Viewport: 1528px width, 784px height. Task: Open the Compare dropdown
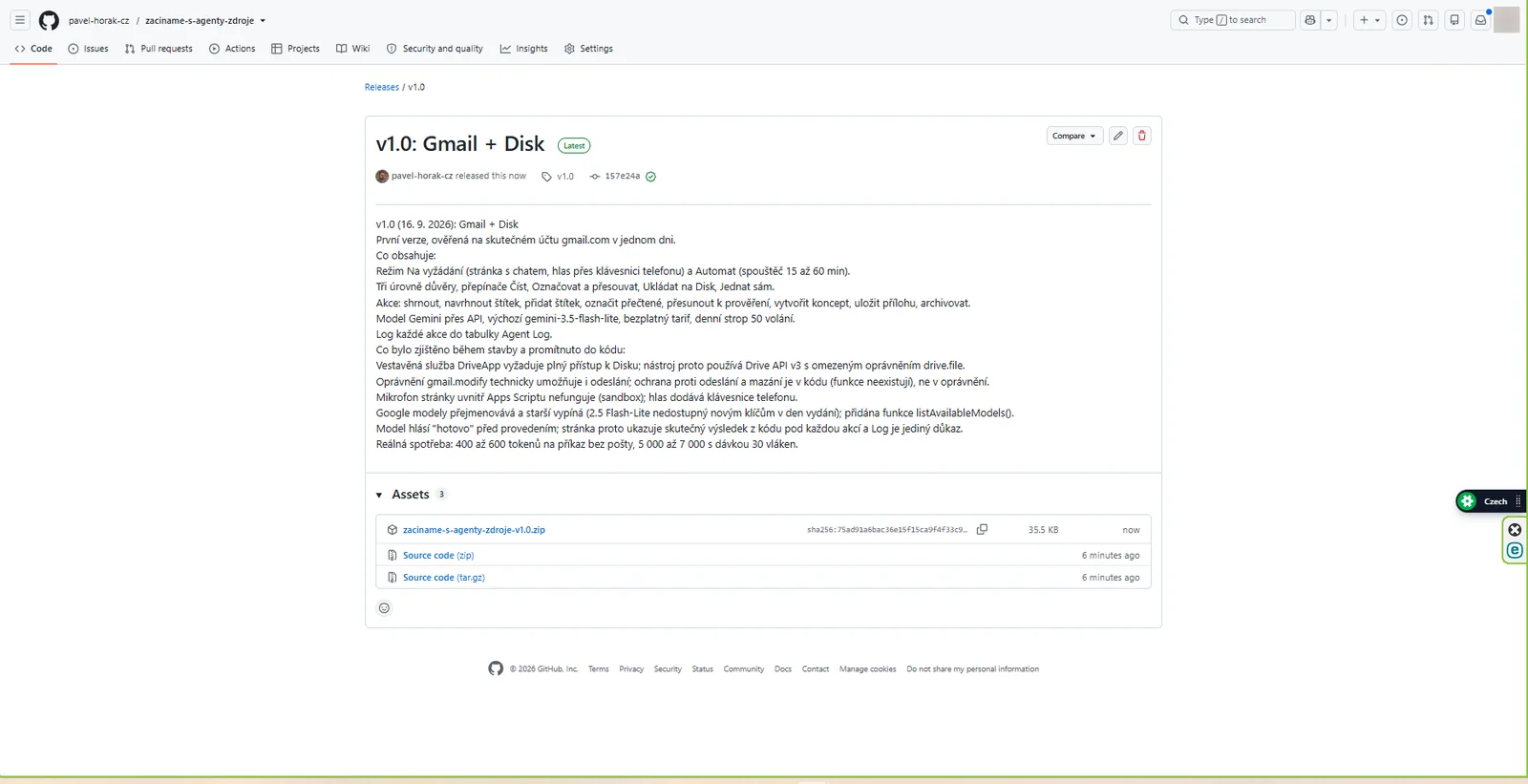(x=1074, y=136)
